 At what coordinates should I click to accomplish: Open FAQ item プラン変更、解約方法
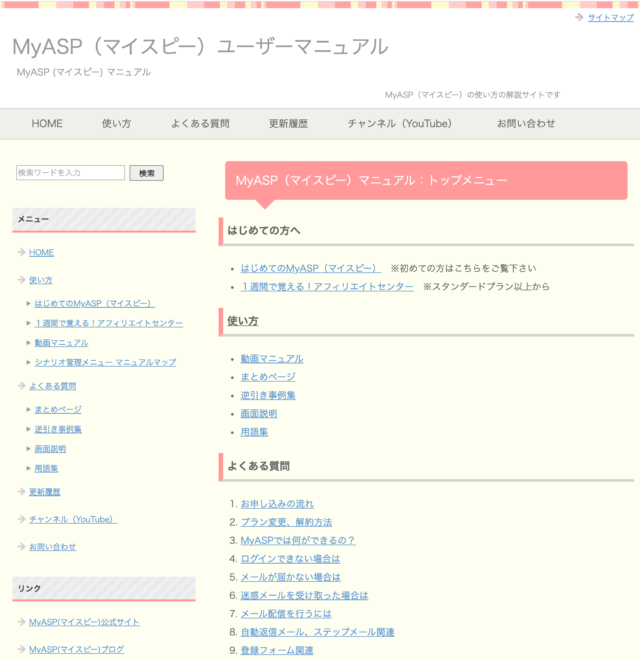[286, 522]
